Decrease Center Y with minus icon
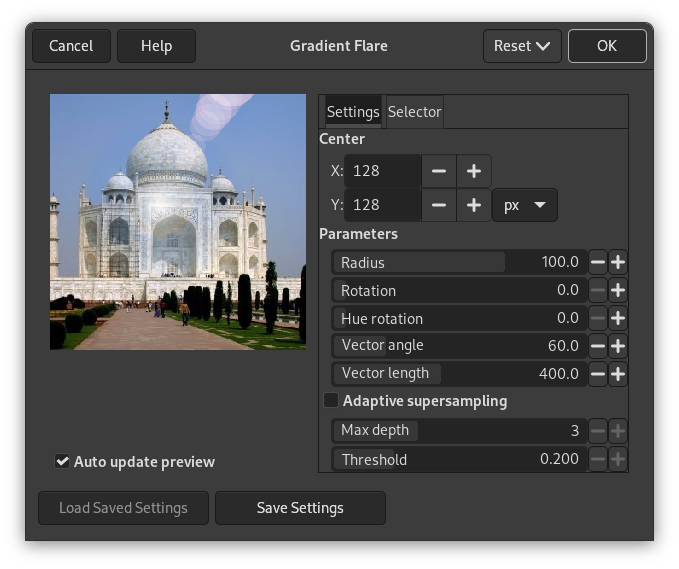This screenshot has height=569, width=679. click(439, 205)
